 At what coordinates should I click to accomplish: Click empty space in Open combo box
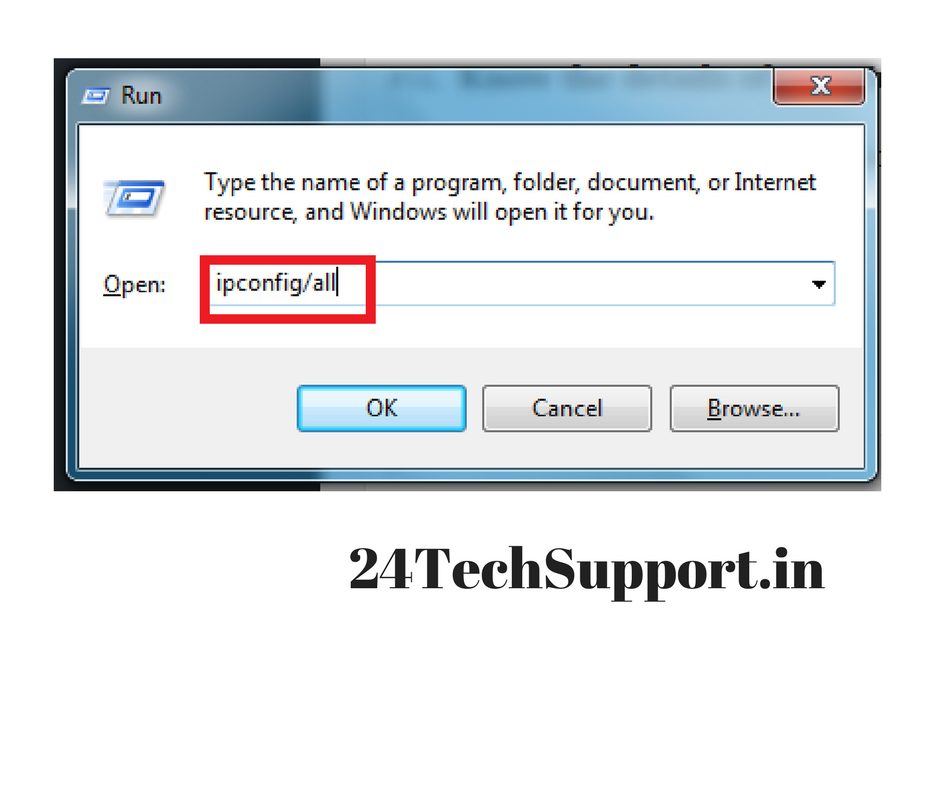click(x=588, y=284)
